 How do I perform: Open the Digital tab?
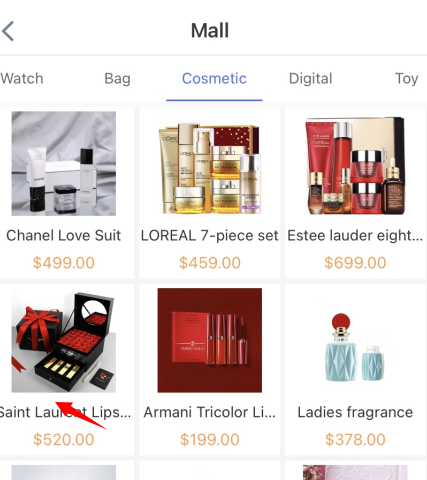(310, 79)
